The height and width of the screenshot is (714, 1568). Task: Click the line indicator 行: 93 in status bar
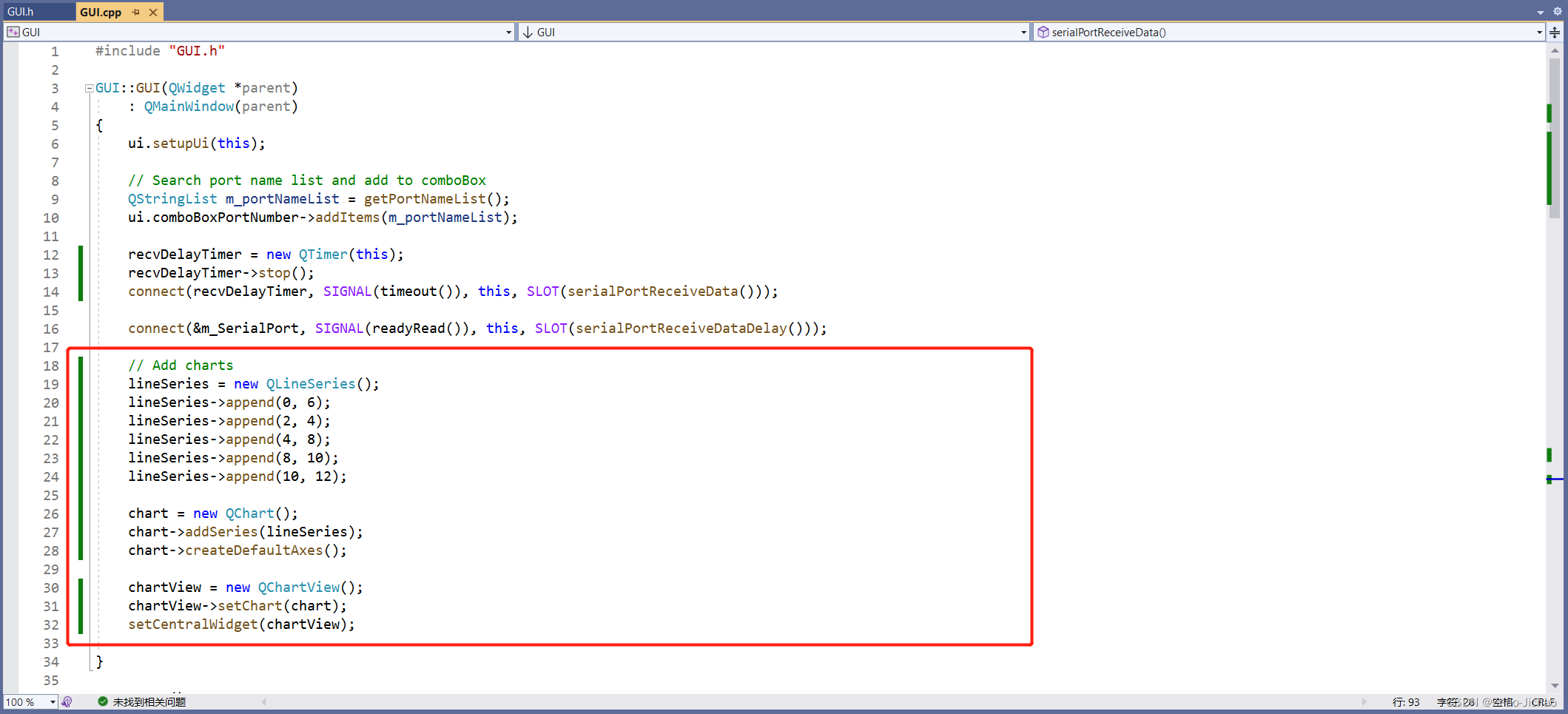point(1406,701)
